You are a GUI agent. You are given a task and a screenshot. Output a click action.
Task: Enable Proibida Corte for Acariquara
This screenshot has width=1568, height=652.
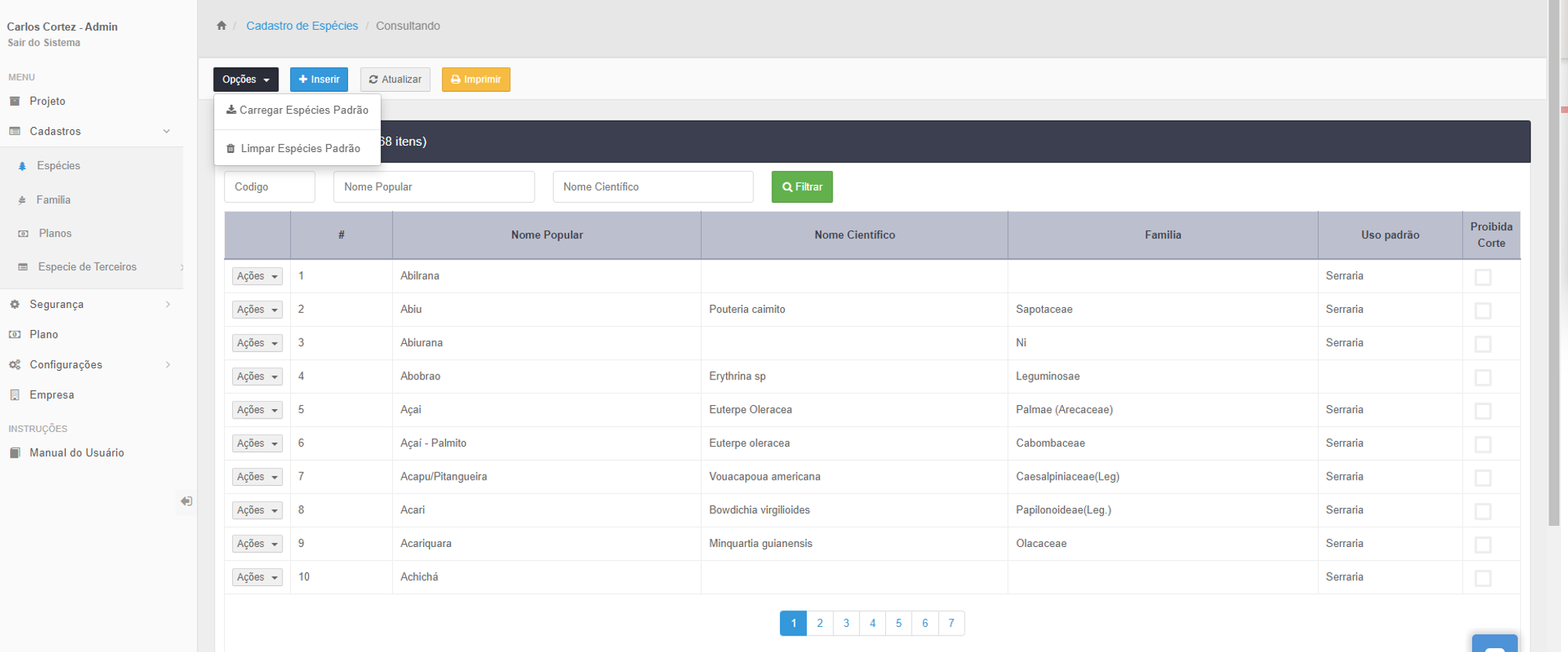[x=1483, y=545]
